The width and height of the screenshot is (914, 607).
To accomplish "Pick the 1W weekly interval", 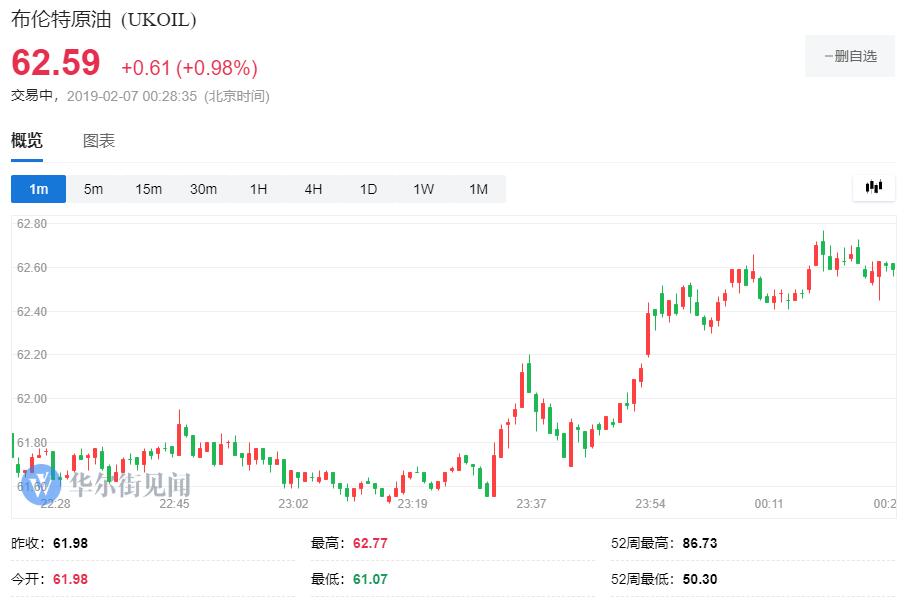I will pyautogui.click(x=423, y=189).
